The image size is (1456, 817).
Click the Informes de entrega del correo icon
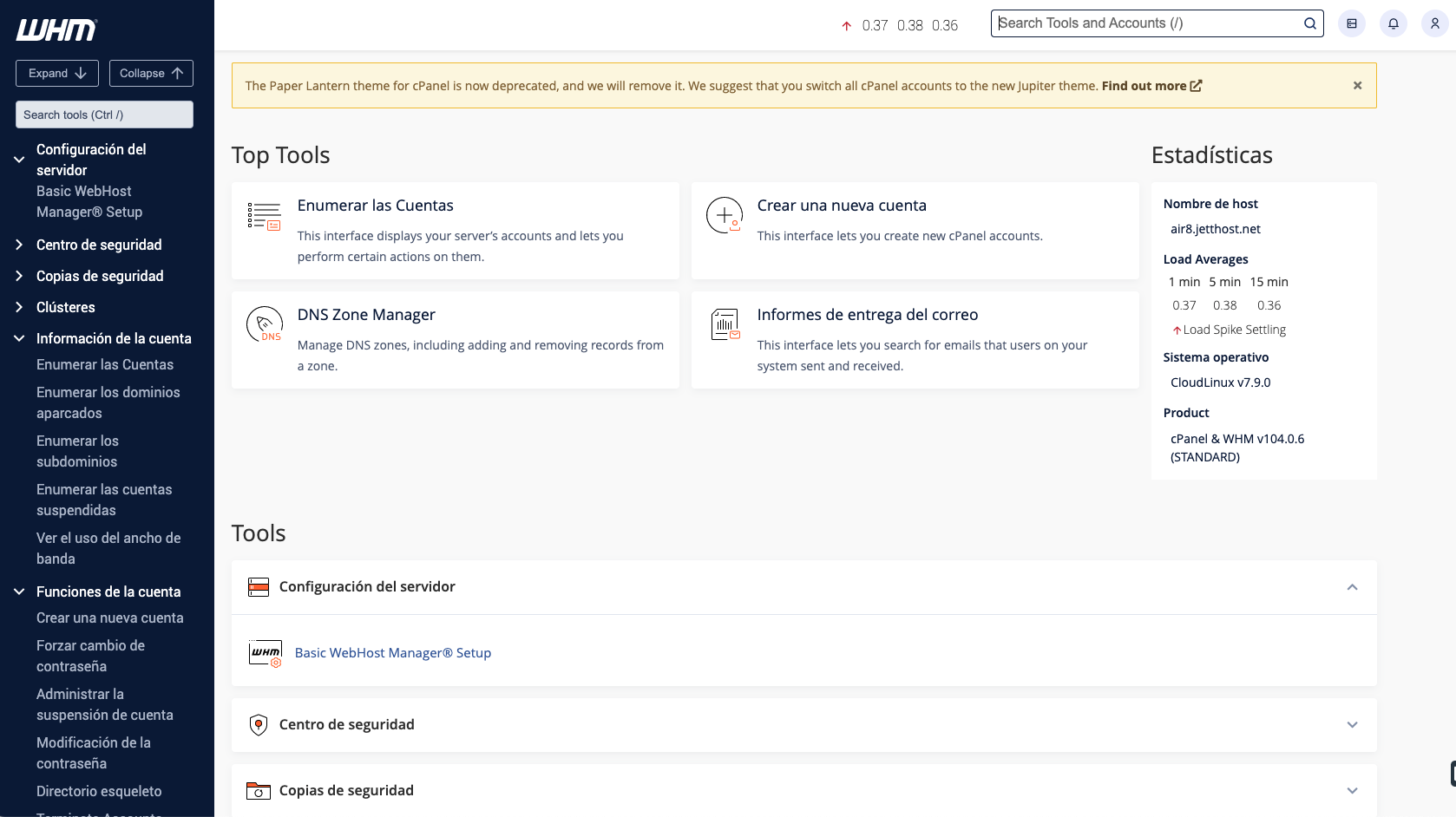coord(725,324)
